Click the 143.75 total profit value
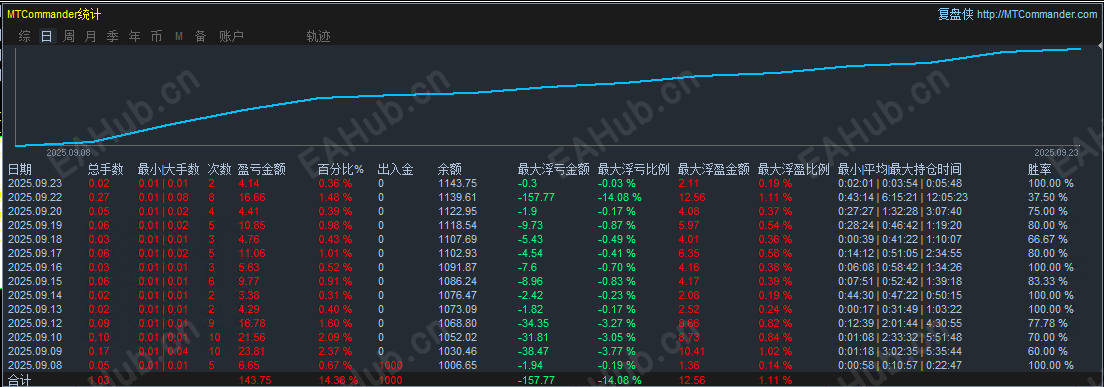Viewport: 1104px width, 387px height. click(x=255, y=380)
